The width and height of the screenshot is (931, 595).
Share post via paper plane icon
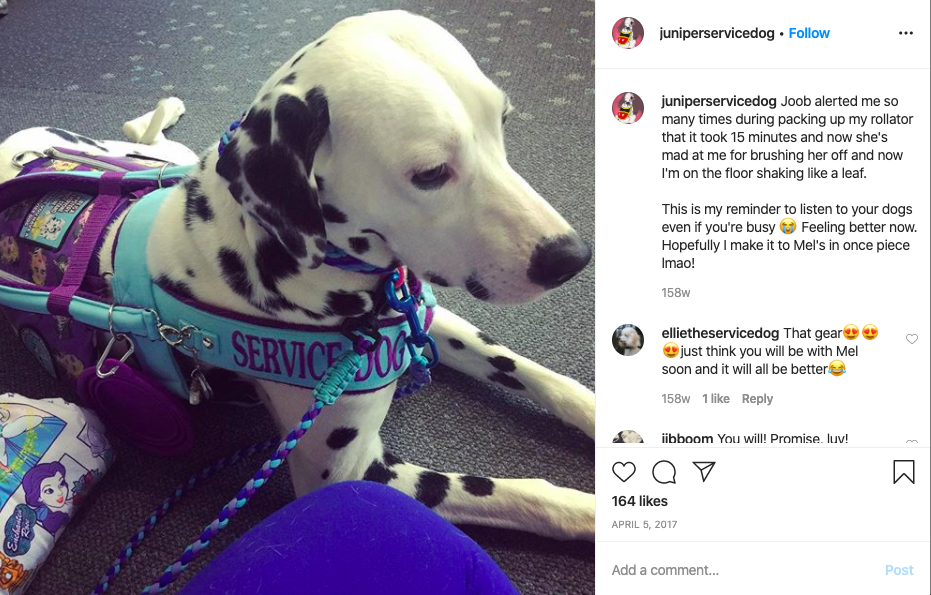click(704, 471)
